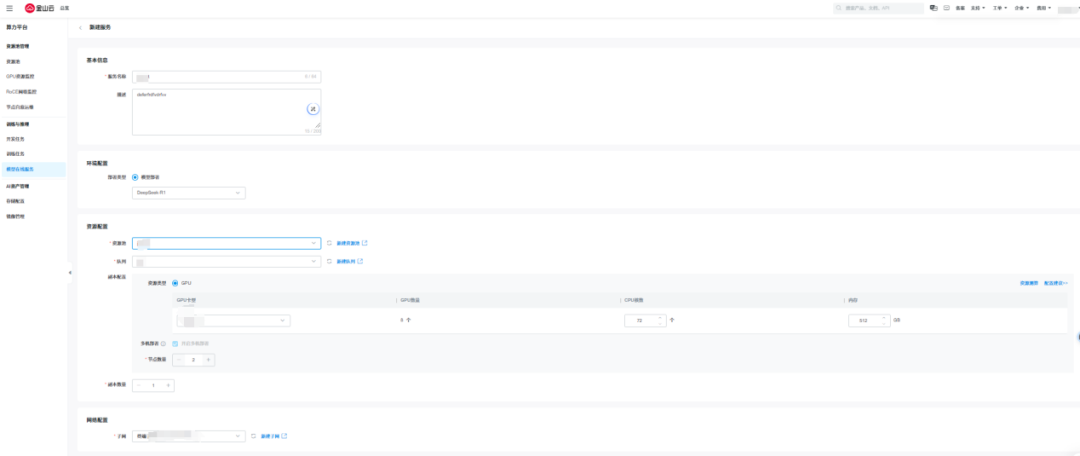Select the GPU resource type radio button
1080x456 pixels.
click(x=175, y=283)
